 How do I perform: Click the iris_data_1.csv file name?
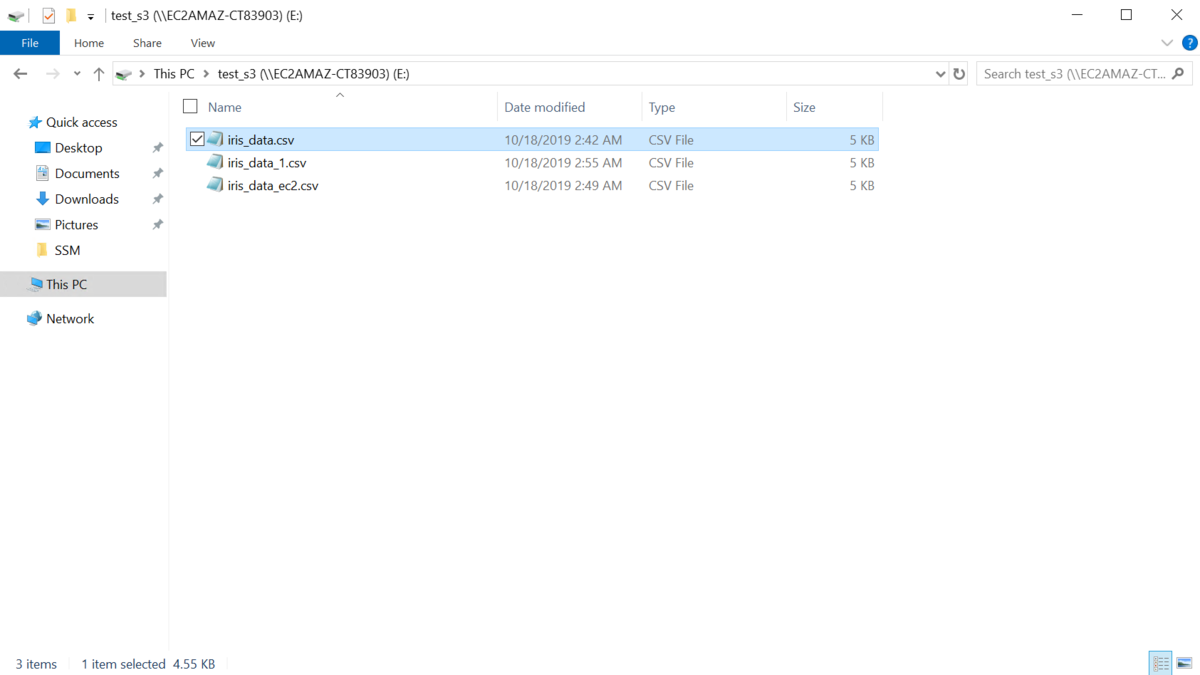coord(267,163)
